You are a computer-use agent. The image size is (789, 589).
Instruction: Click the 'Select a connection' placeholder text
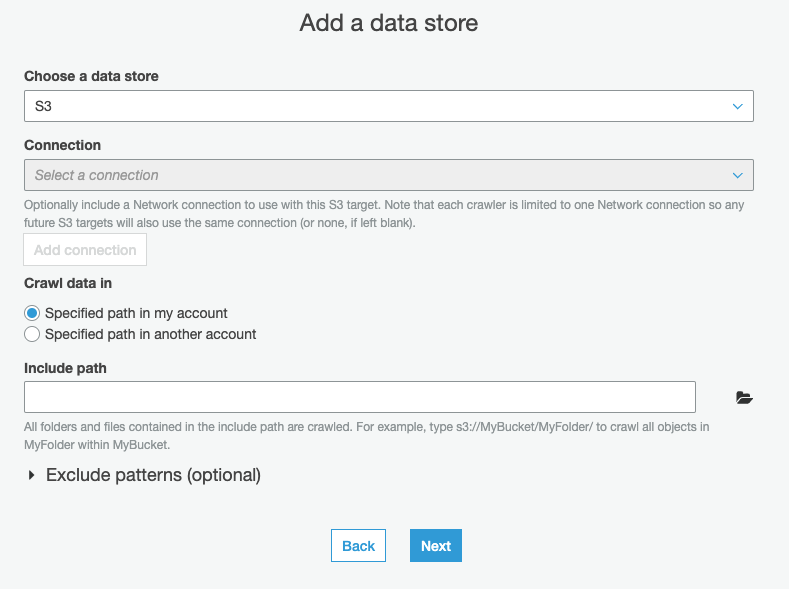pos(97,175)
